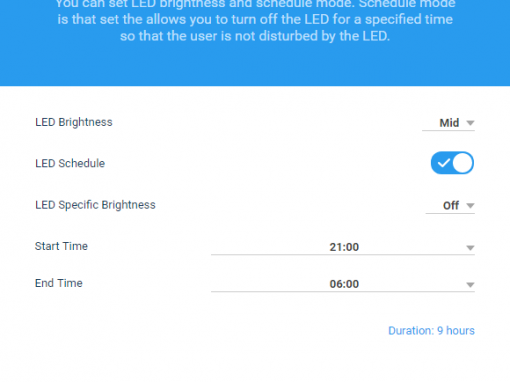Image resolution: width=510 pixels, height=382 pixels.
Task: Click the End Time label
Action: 59,283
